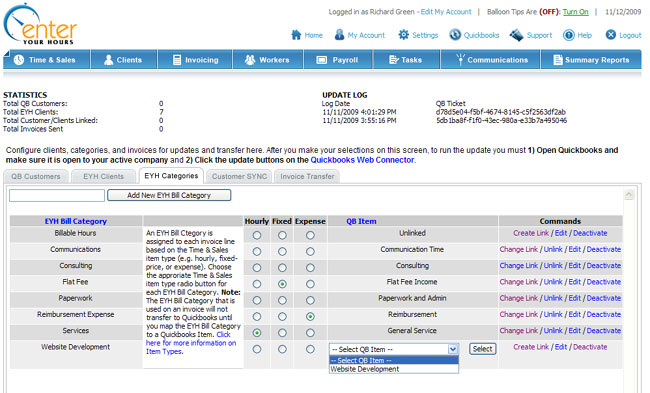The width and height of the screenshot is (650, 393).
Task: Select Expense radio for Consulting row
Action: pyautogui.click(x=310, y=268)
